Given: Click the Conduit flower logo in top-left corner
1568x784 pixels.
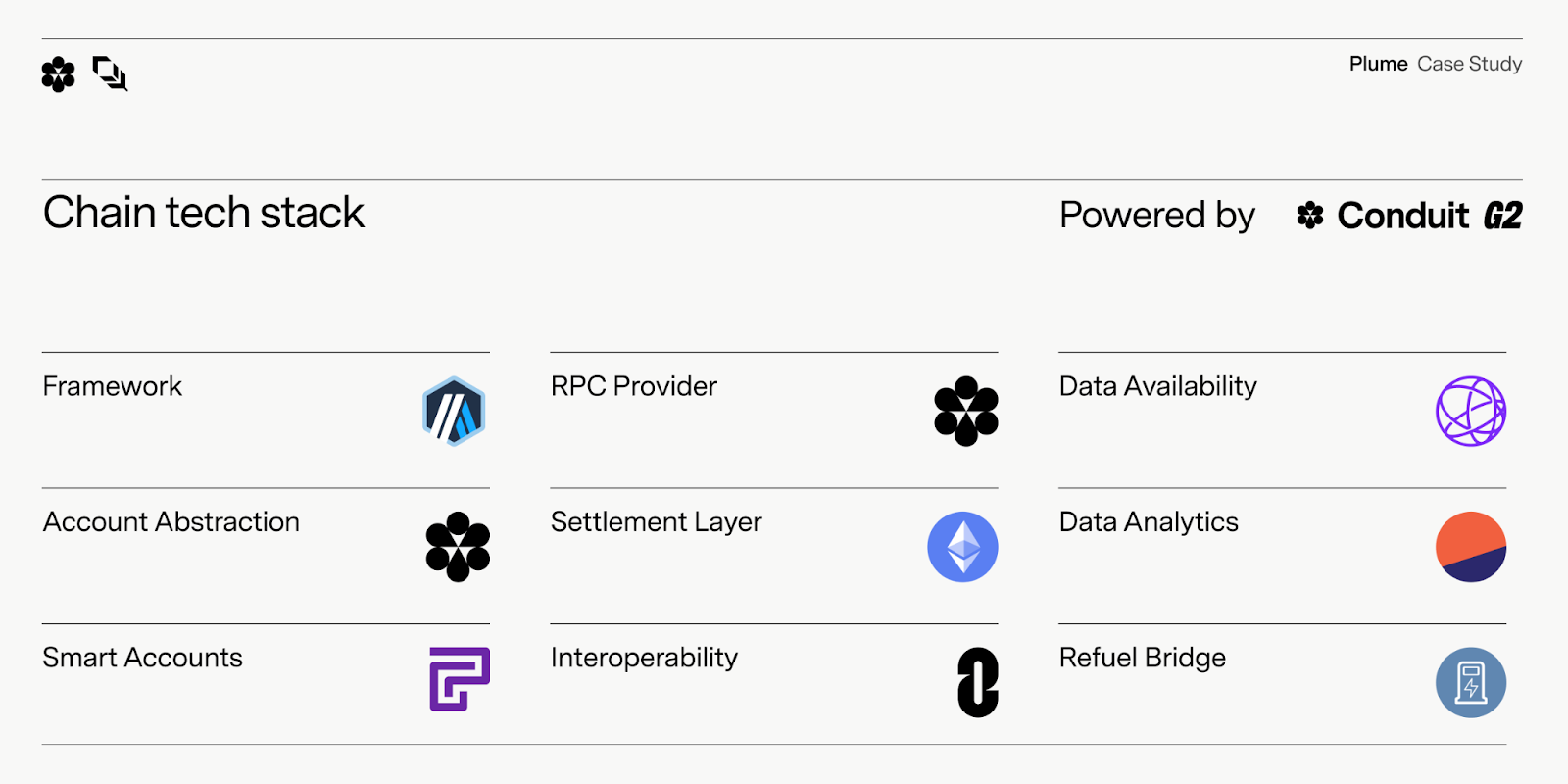Looking at the screenshot, I should 59,74.
